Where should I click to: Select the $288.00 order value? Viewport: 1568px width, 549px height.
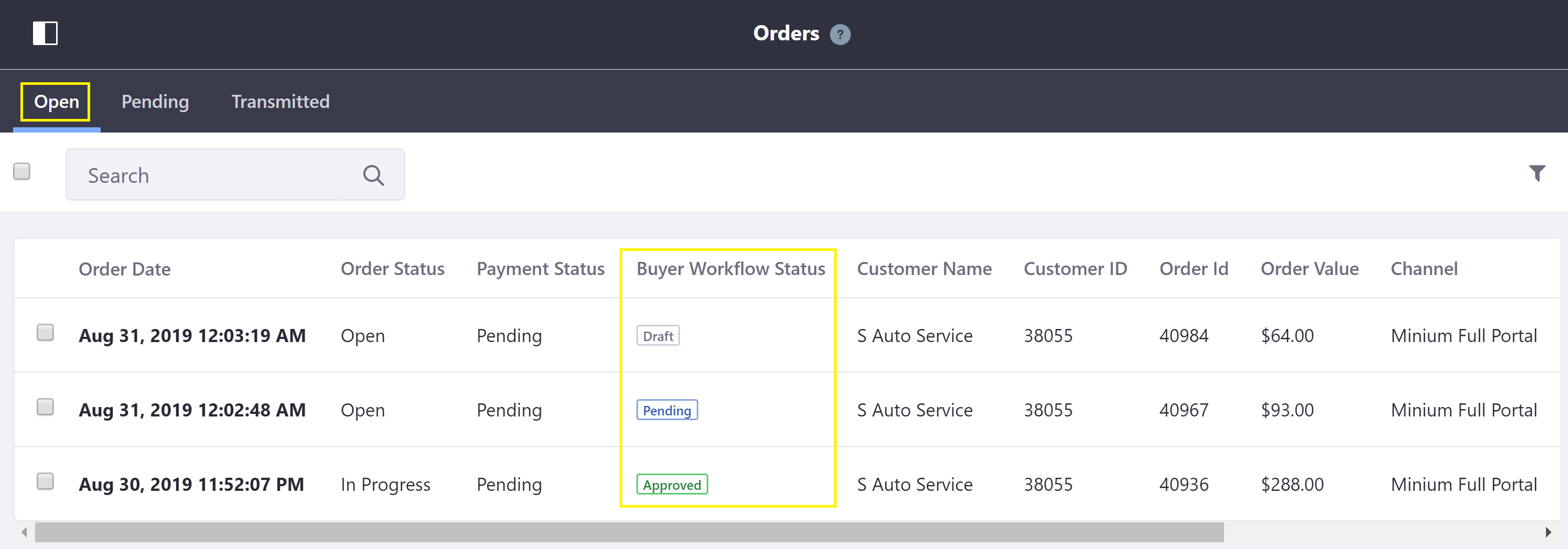[x=1292, y=485]
